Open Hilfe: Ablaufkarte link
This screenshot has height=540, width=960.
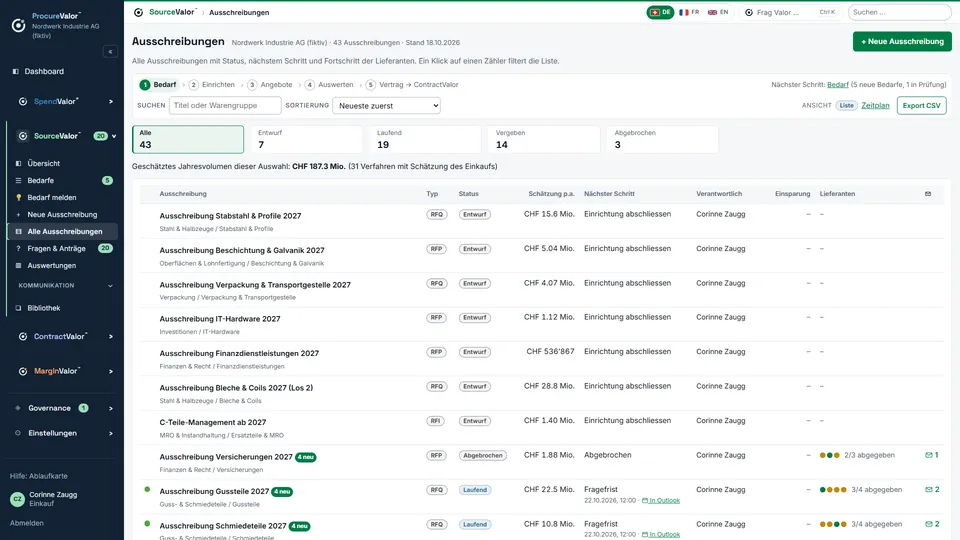point(39,476)
